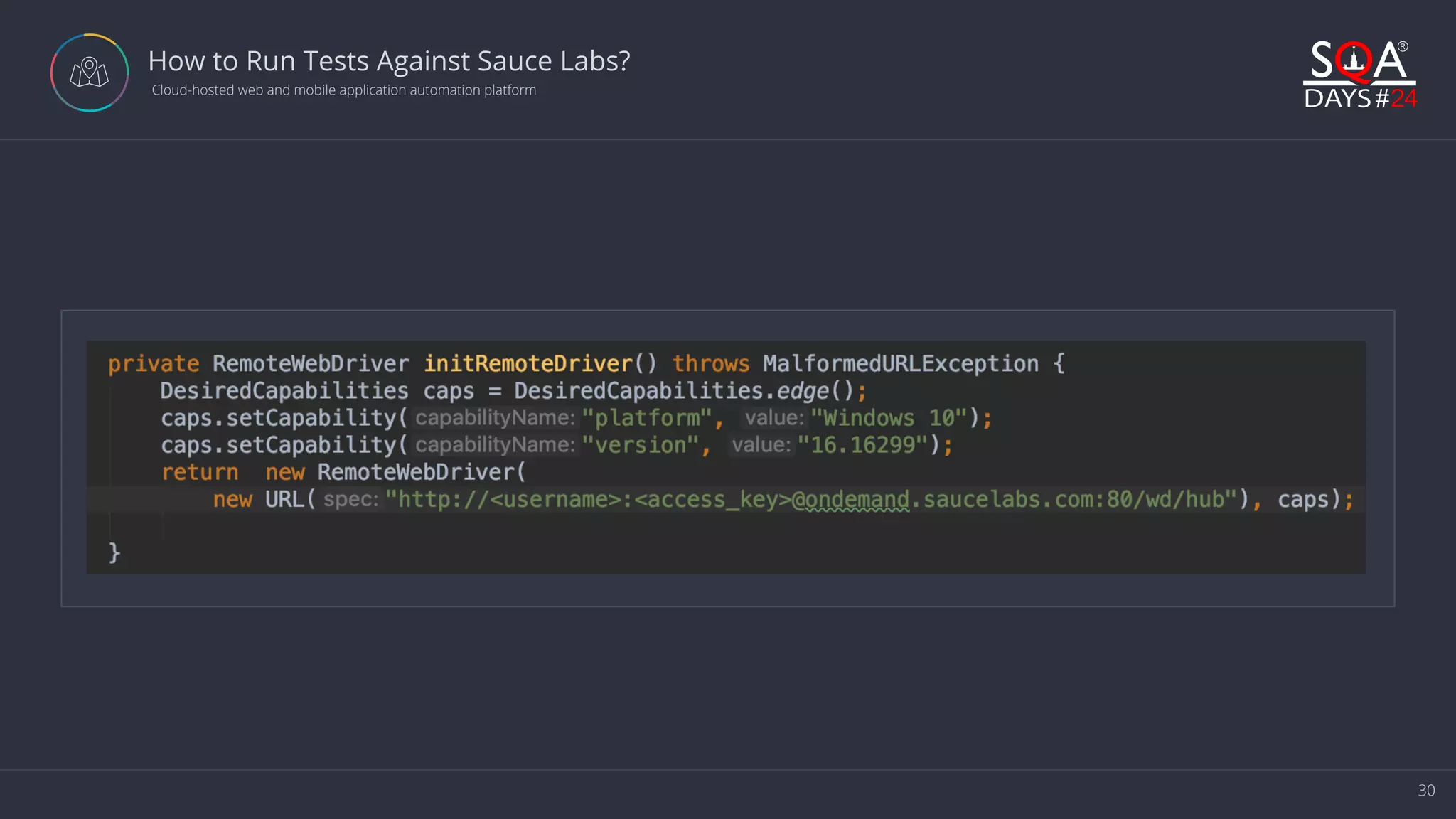The height and width of the screenshot is (819, 1456).
Task: Click the cloud-hosted platform subtitle text
Action: coord(343,90)
